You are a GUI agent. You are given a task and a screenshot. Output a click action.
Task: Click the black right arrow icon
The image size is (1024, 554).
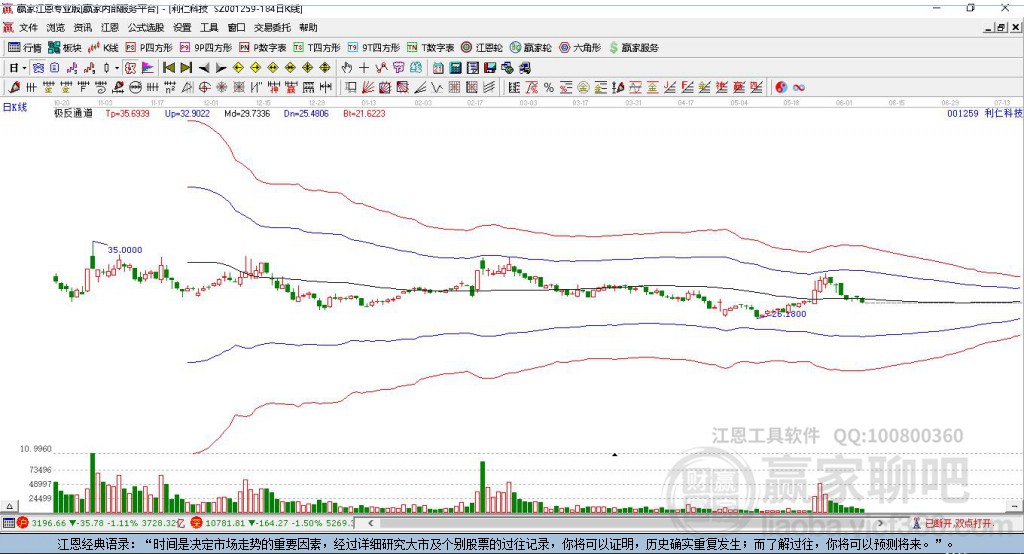221,68
